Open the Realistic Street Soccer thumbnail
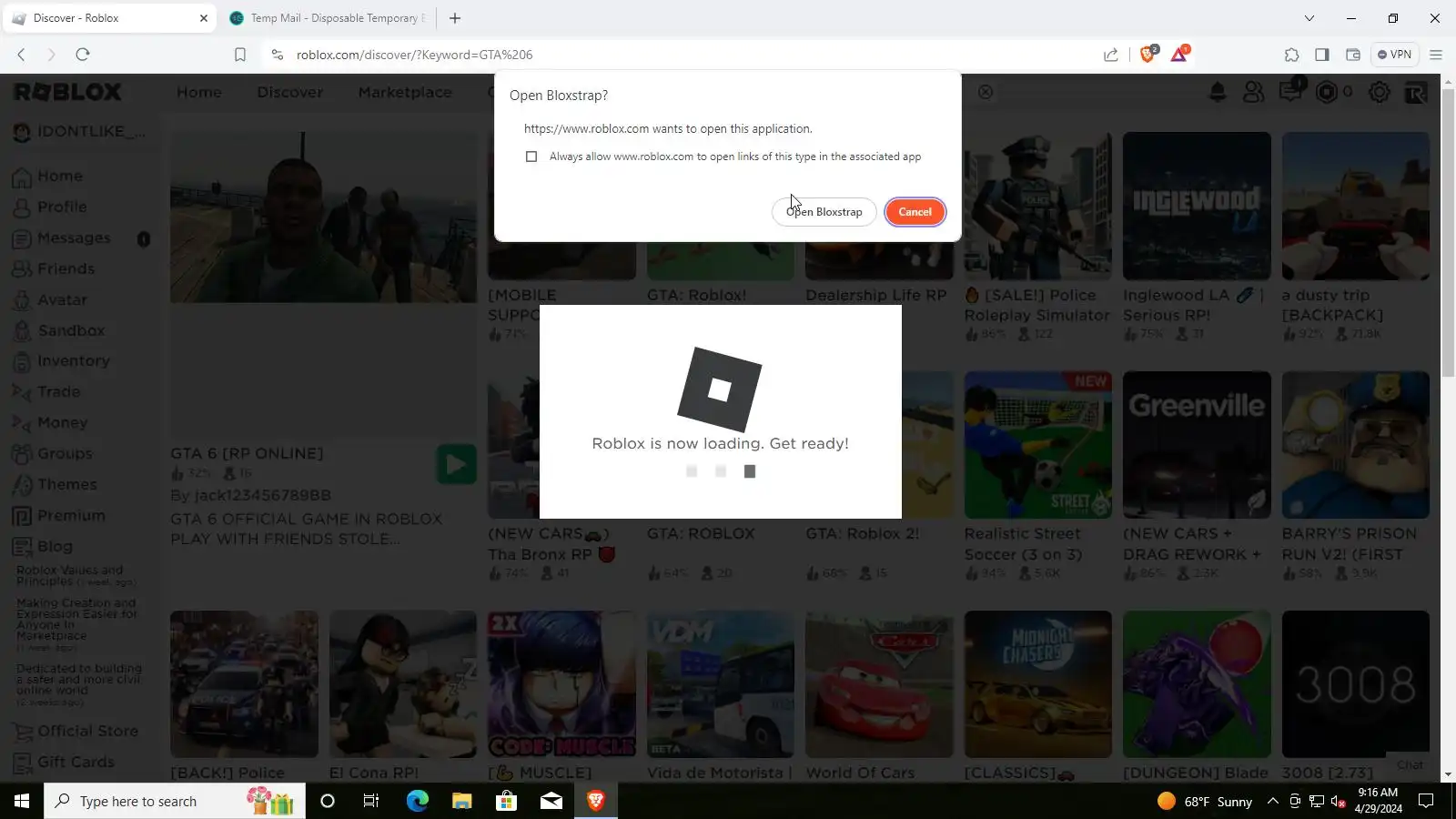1456x819 pixels. [1038, 445]
